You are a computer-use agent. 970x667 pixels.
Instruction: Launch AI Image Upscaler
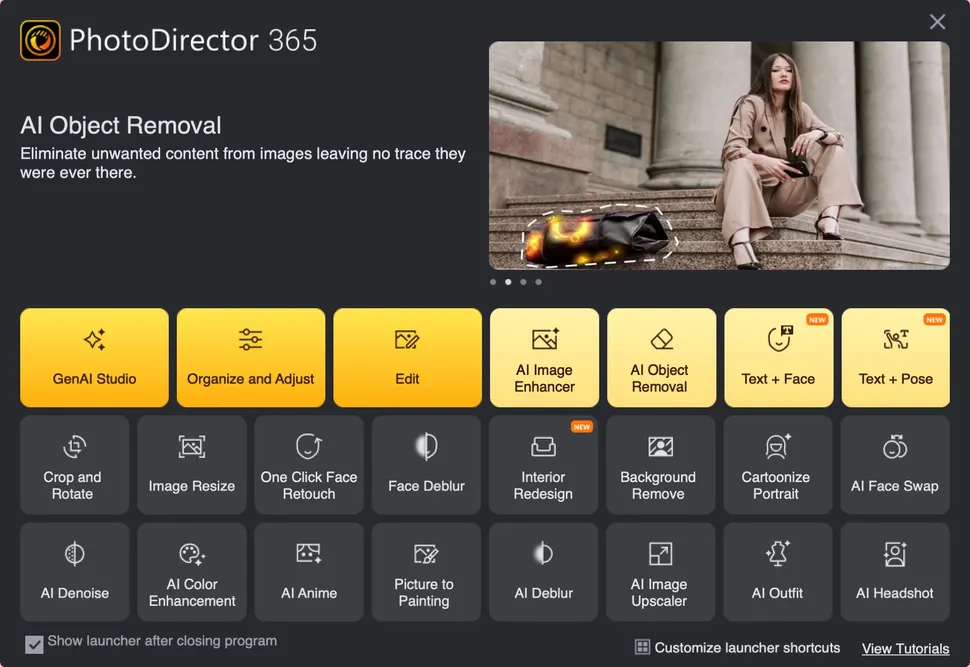tap(659, 572)
